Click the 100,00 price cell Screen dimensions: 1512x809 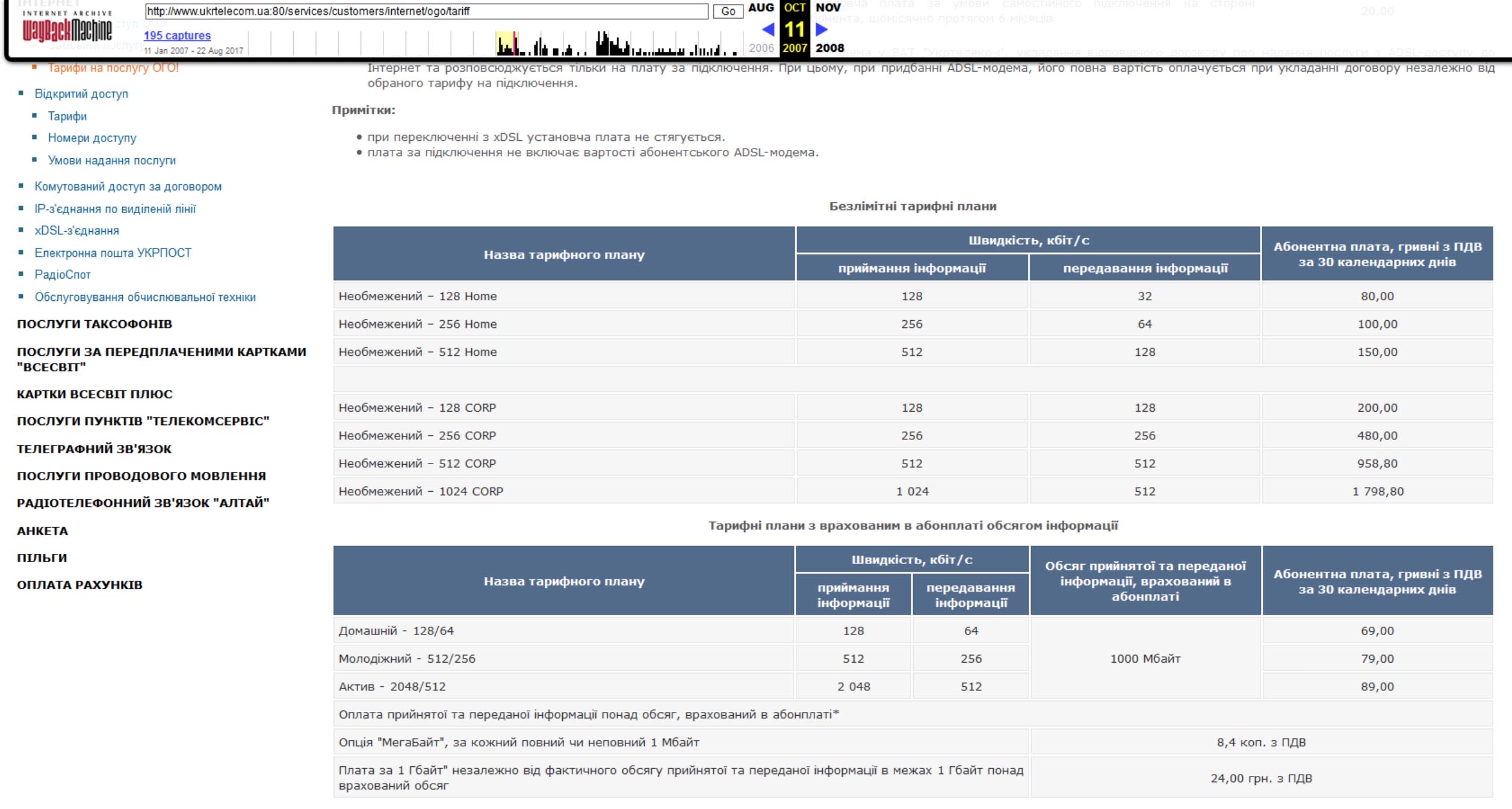pos(1377,324)
